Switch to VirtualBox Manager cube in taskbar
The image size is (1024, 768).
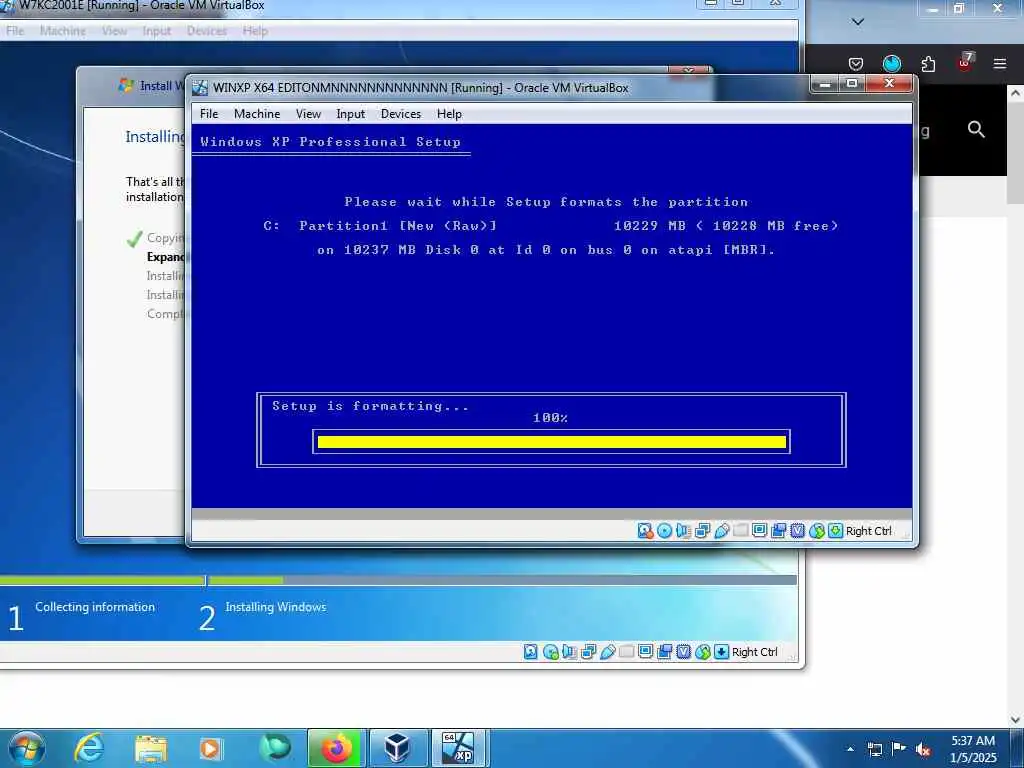click(x=397, y=749)
